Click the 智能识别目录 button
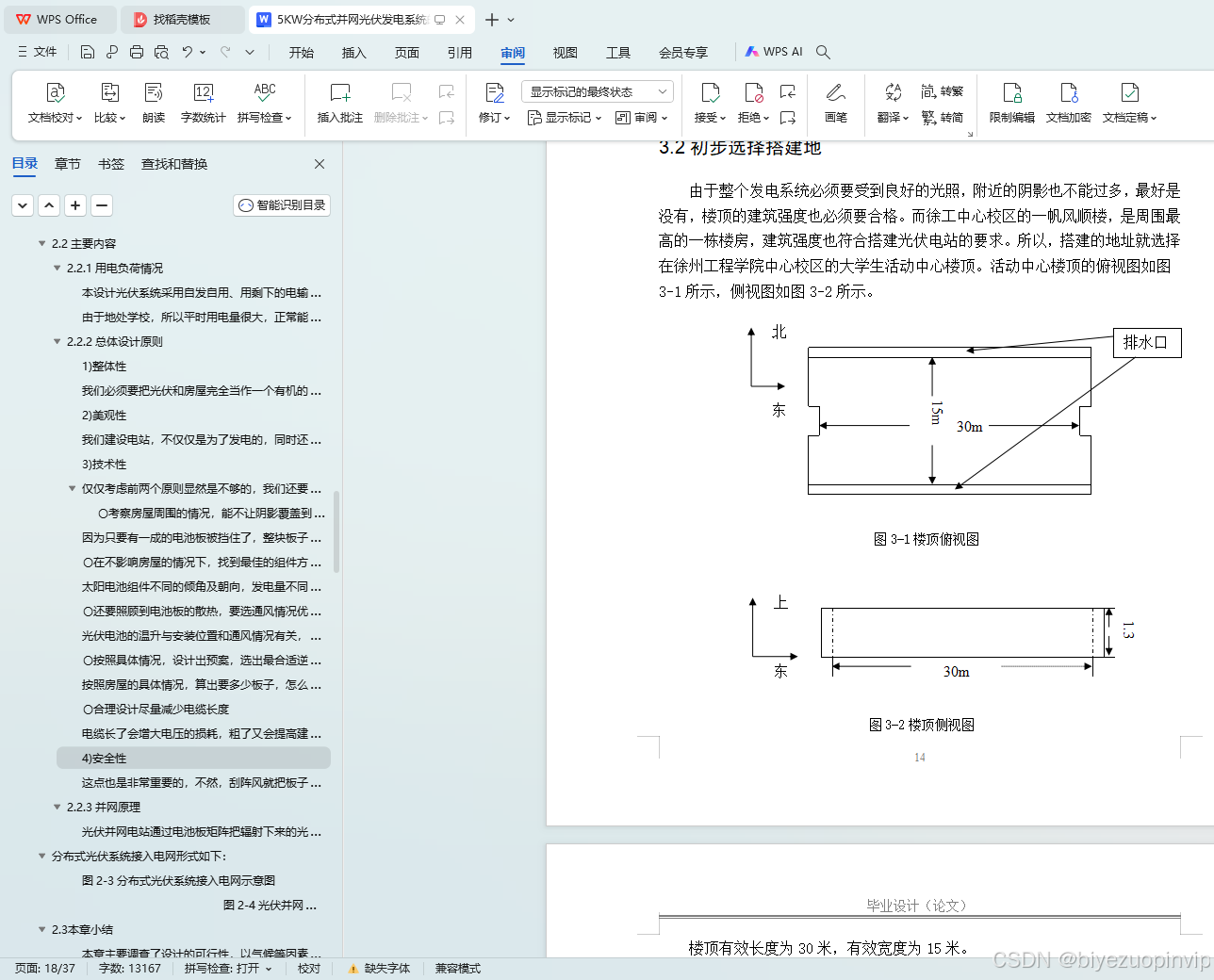 (282, 205)
